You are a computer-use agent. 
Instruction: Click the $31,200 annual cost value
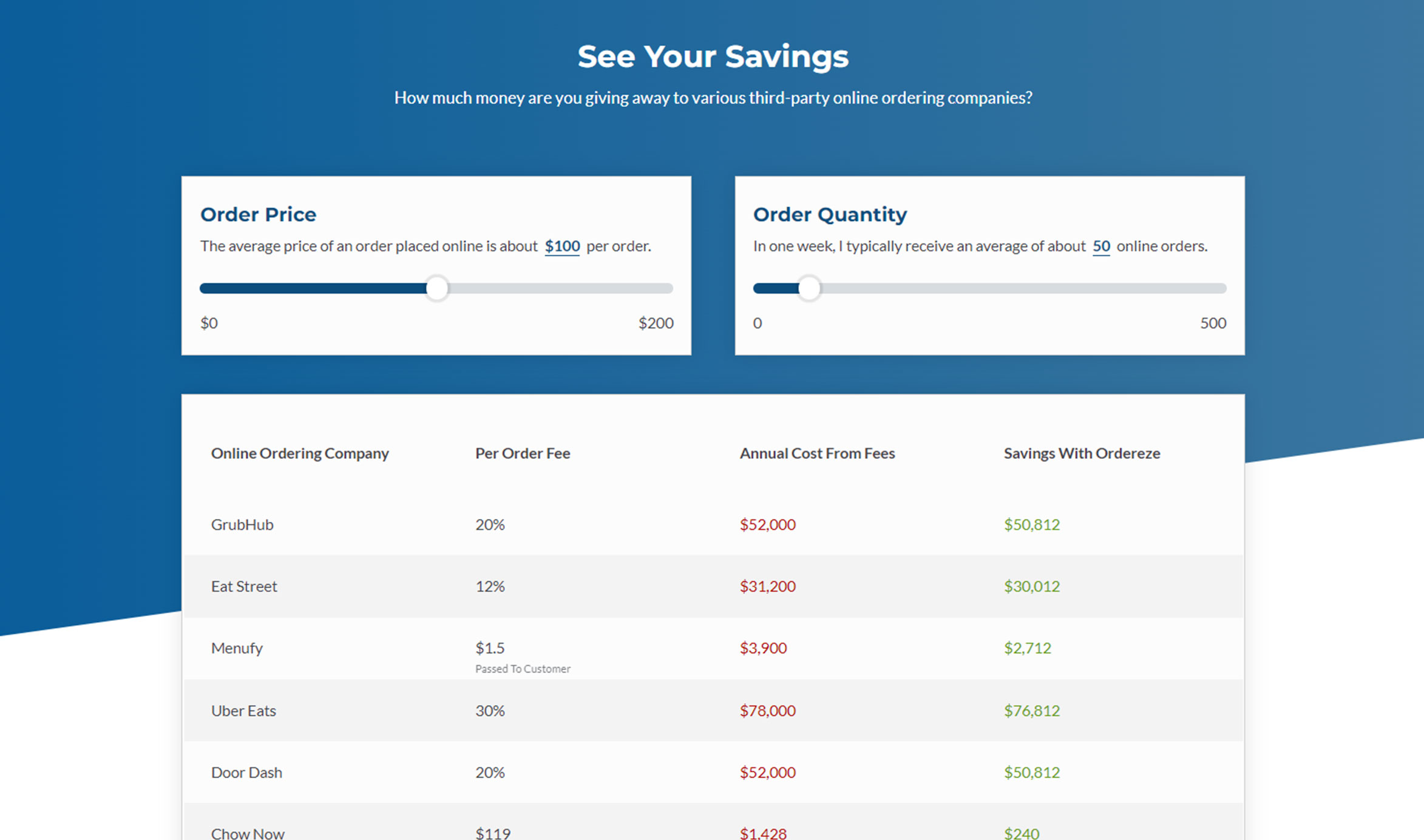click(x=767, y=586)
